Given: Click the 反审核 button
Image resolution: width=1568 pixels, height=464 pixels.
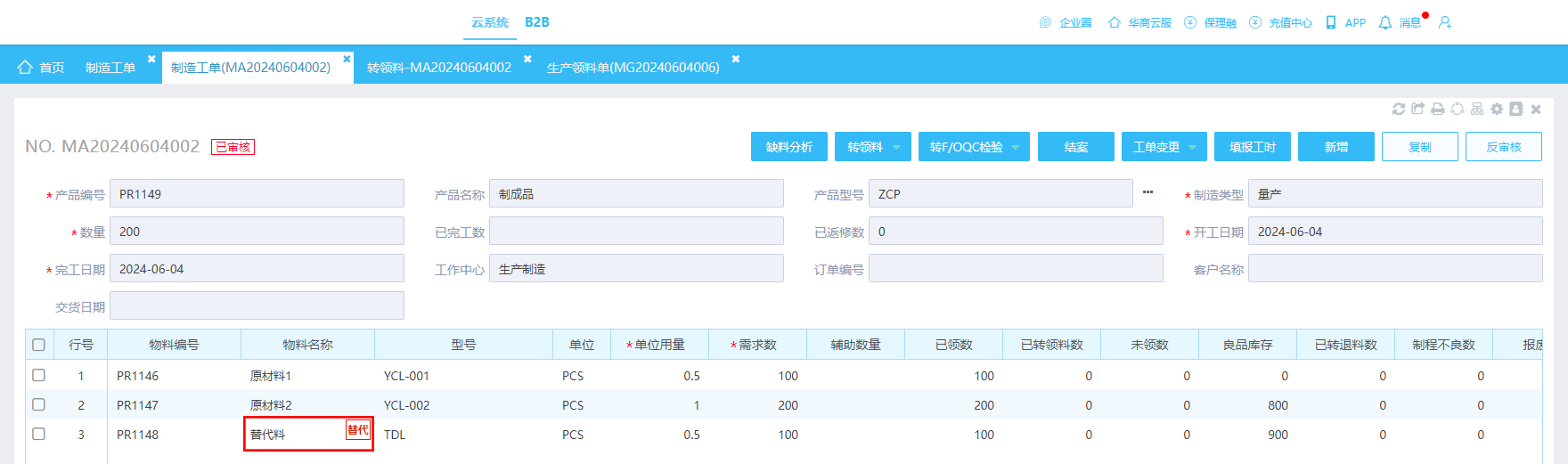Looking at the screenshot, I should coord(1504,147).
